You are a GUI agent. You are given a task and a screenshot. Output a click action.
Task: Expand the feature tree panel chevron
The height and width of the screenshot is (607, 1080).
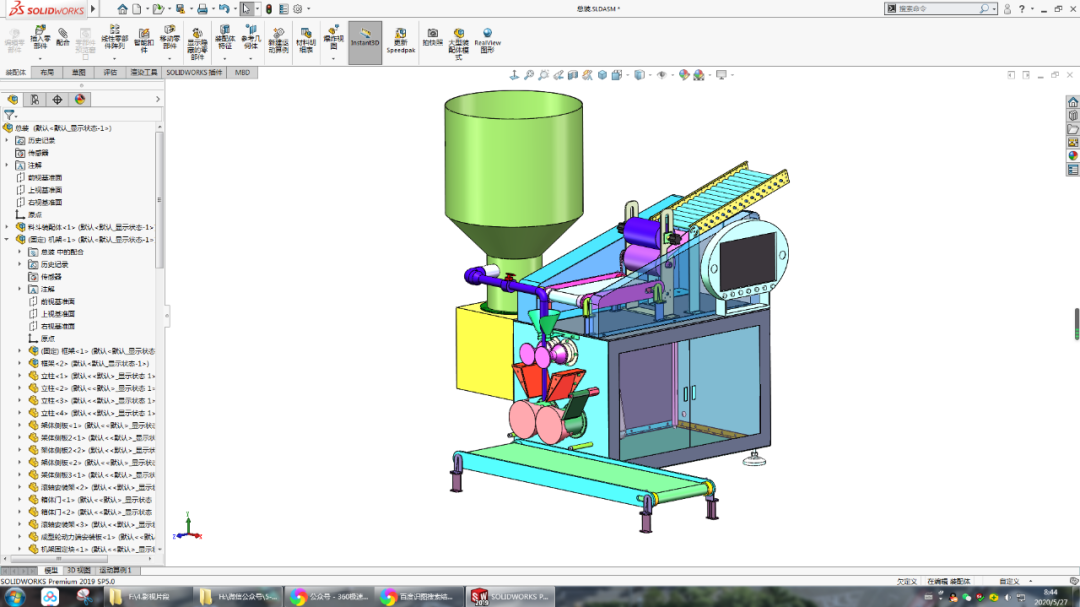click(158, 100)
